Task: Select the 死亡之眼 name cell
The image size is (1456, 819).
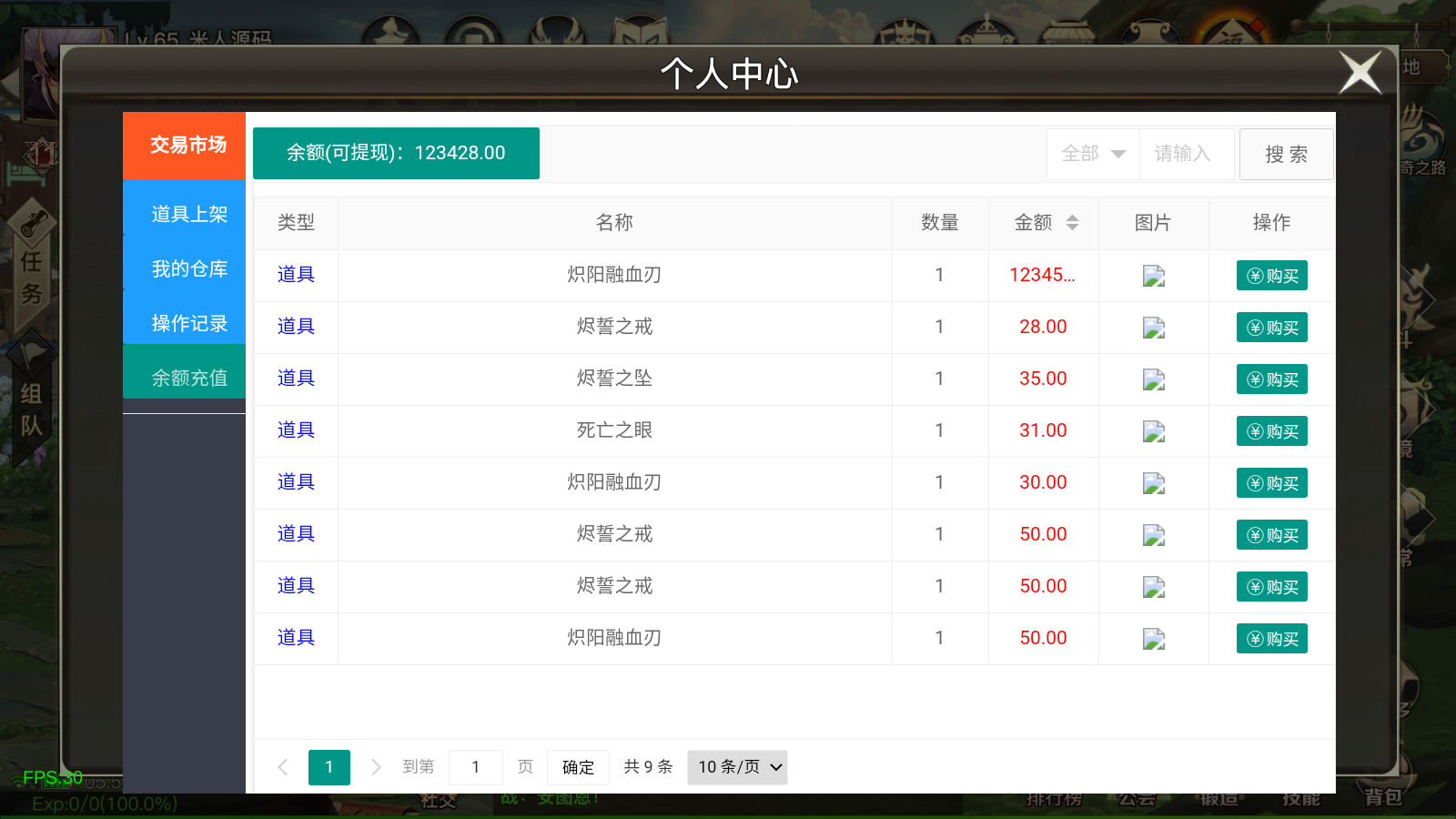Action: [614, 430]
